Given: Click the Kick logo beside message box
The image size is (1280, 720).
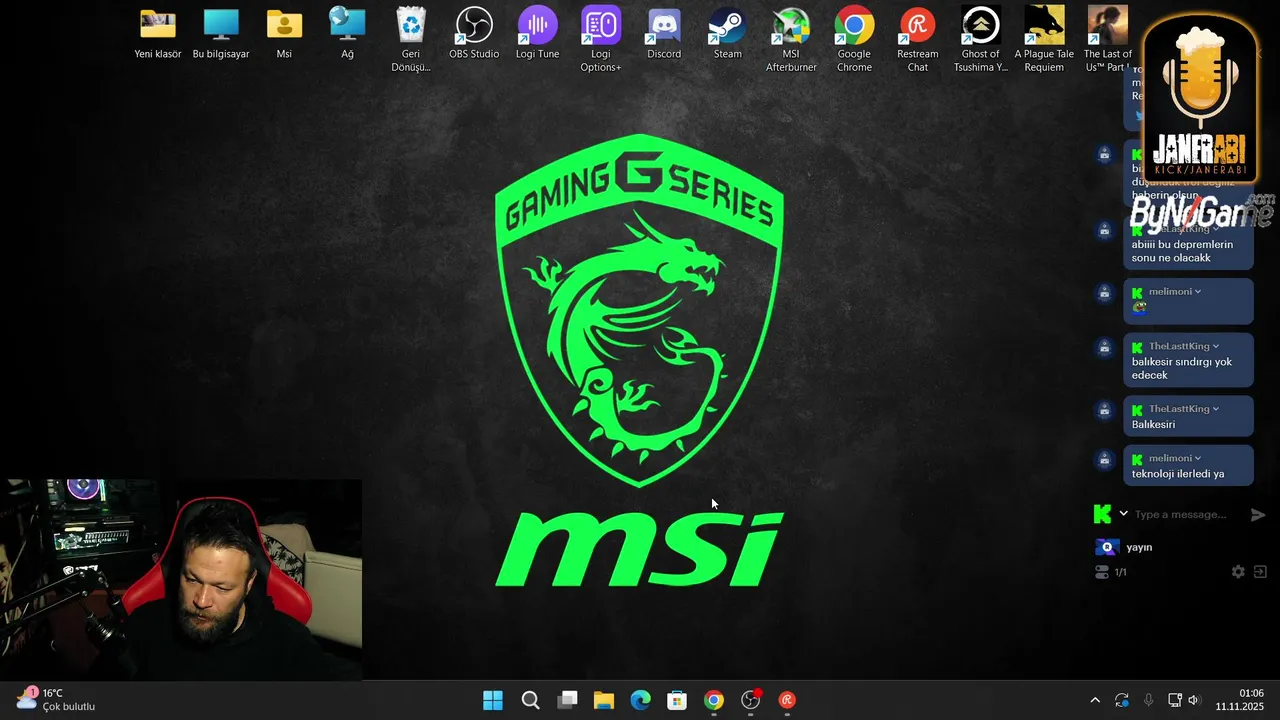Looking at the screenshot, I should click(x=1103, y=514).
